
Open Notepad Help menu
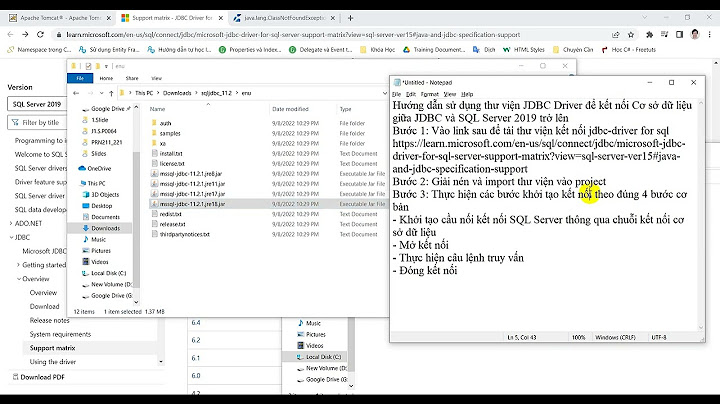tap(467, 94)
